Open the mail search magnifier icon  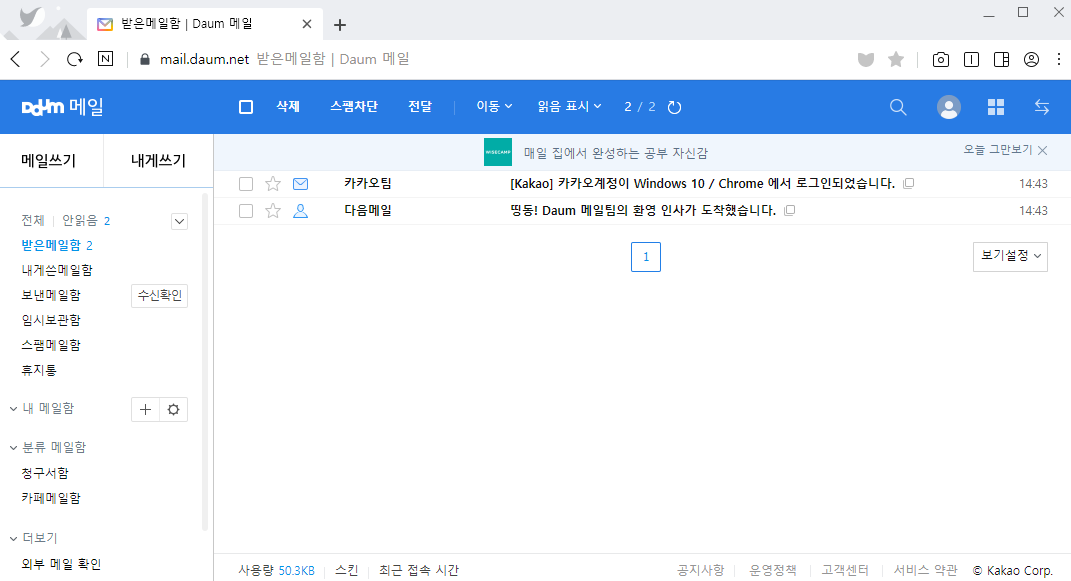coord(898,107)
